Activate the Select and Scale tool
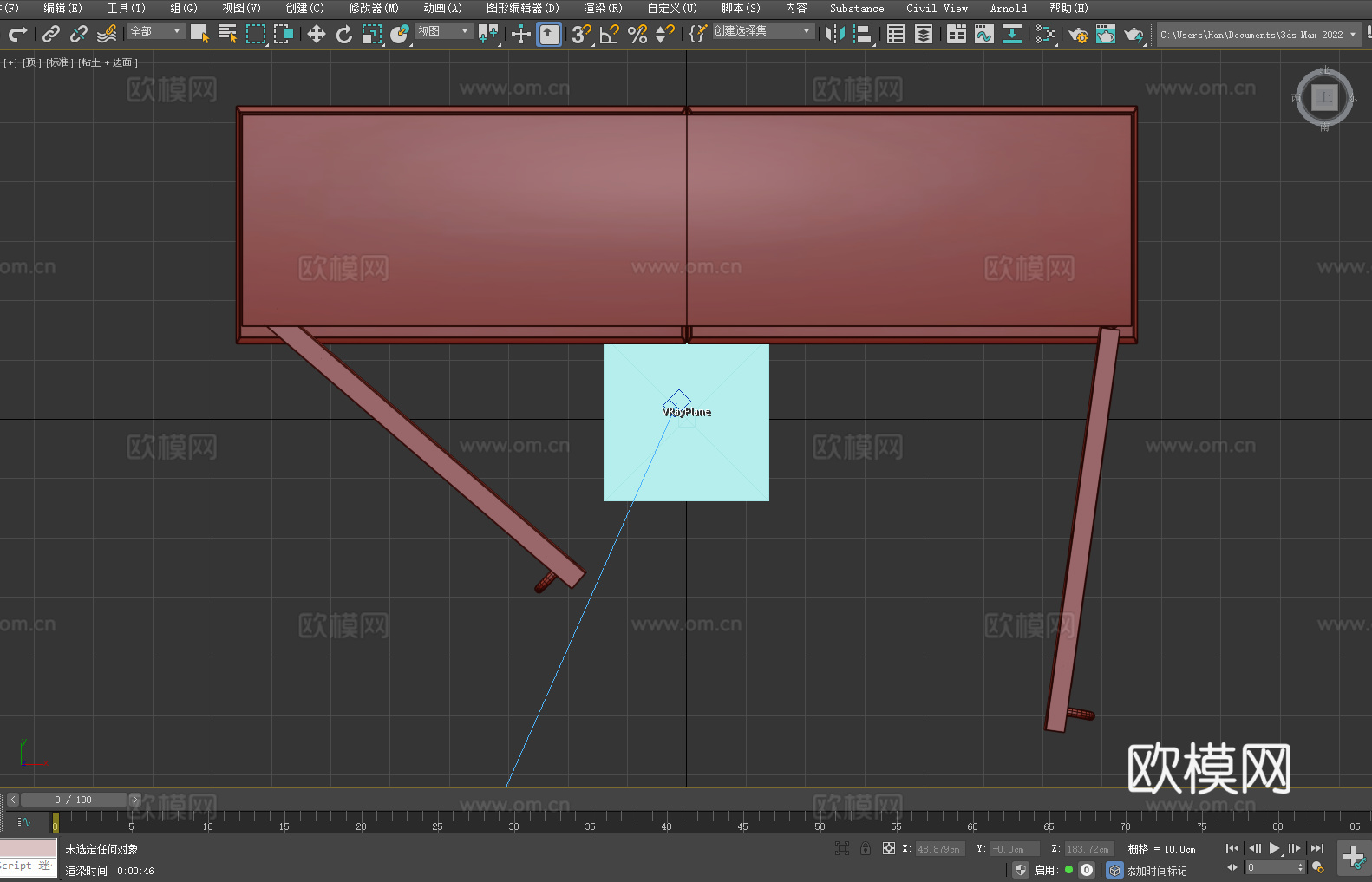Image resolution: width=1372 pixels, height=882 pixels. point(372,34)
